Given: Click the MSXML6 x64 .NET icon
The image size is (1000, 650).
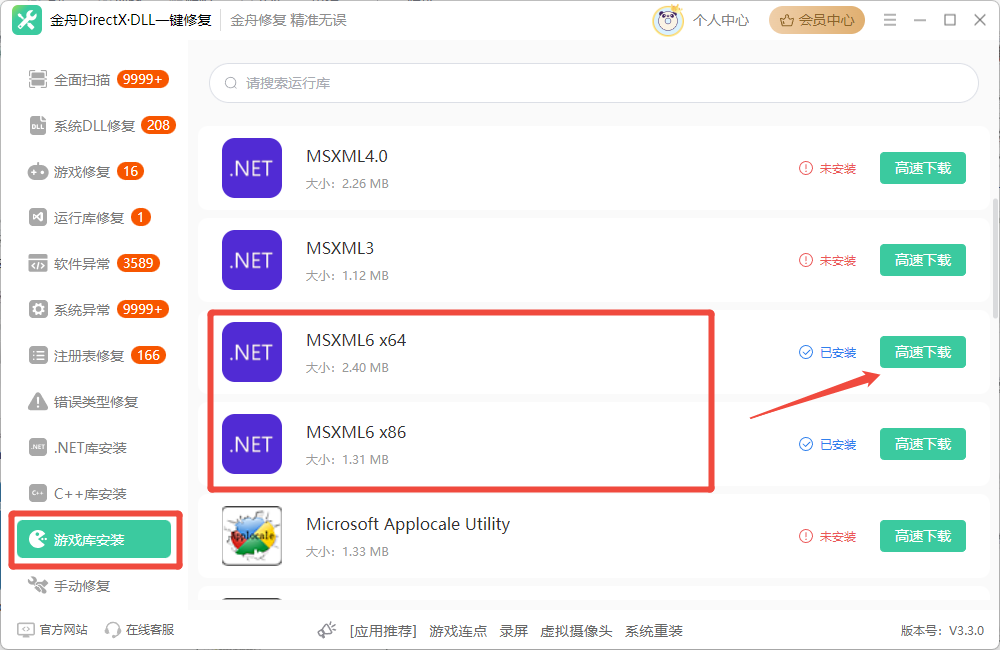Looking at the screenshot, I should pos(252,351).
